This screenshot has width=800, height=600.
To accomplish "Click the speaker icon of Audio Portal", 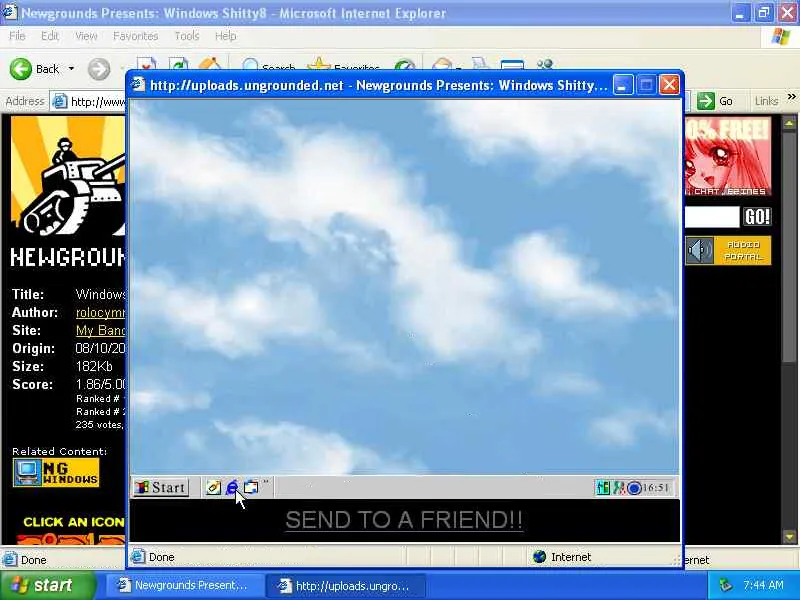I will pos(699,251).
